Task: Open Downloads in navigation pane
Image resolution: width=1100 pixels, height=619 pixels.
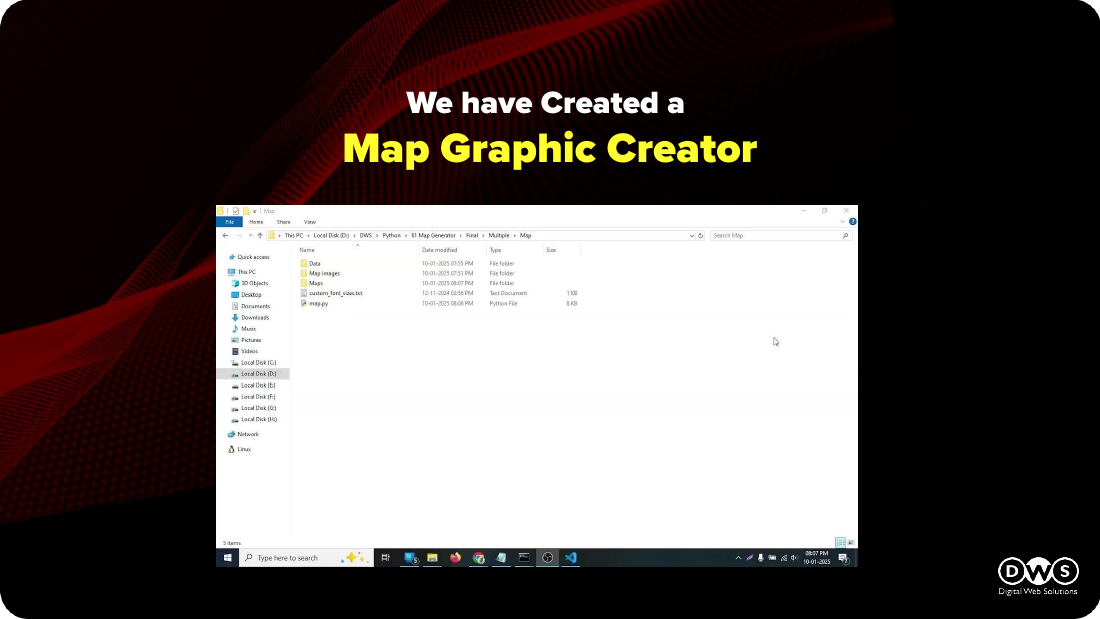Action: [x=250, y=317]
